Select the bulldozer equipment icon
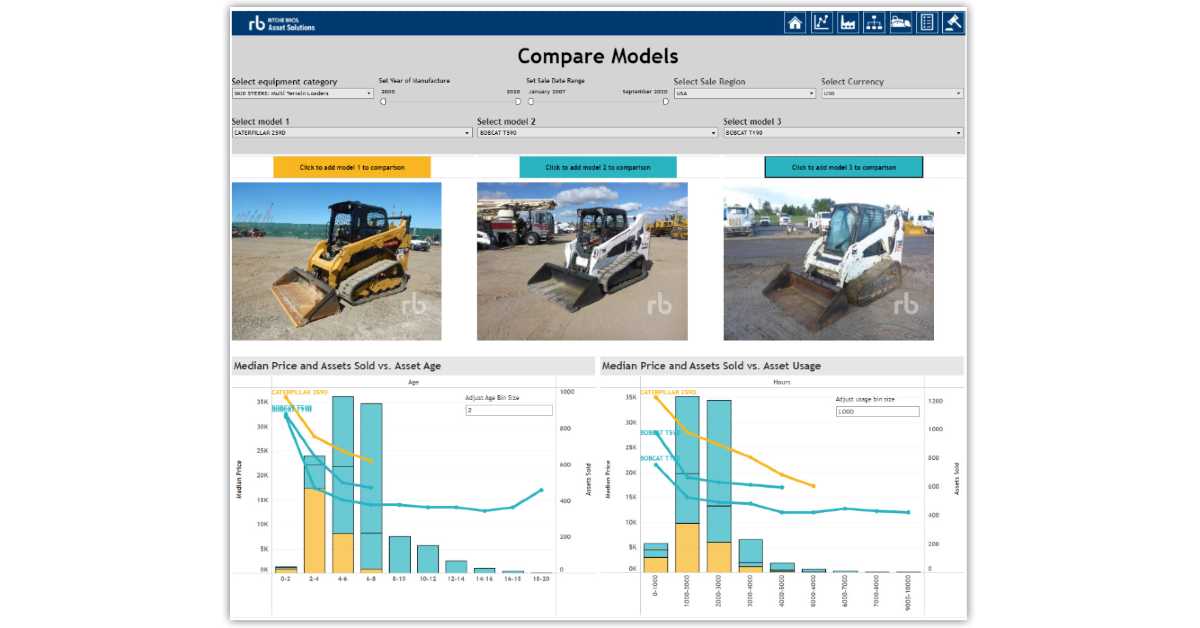The width and height of the screenshot is (1200, 628). point(901,23)
